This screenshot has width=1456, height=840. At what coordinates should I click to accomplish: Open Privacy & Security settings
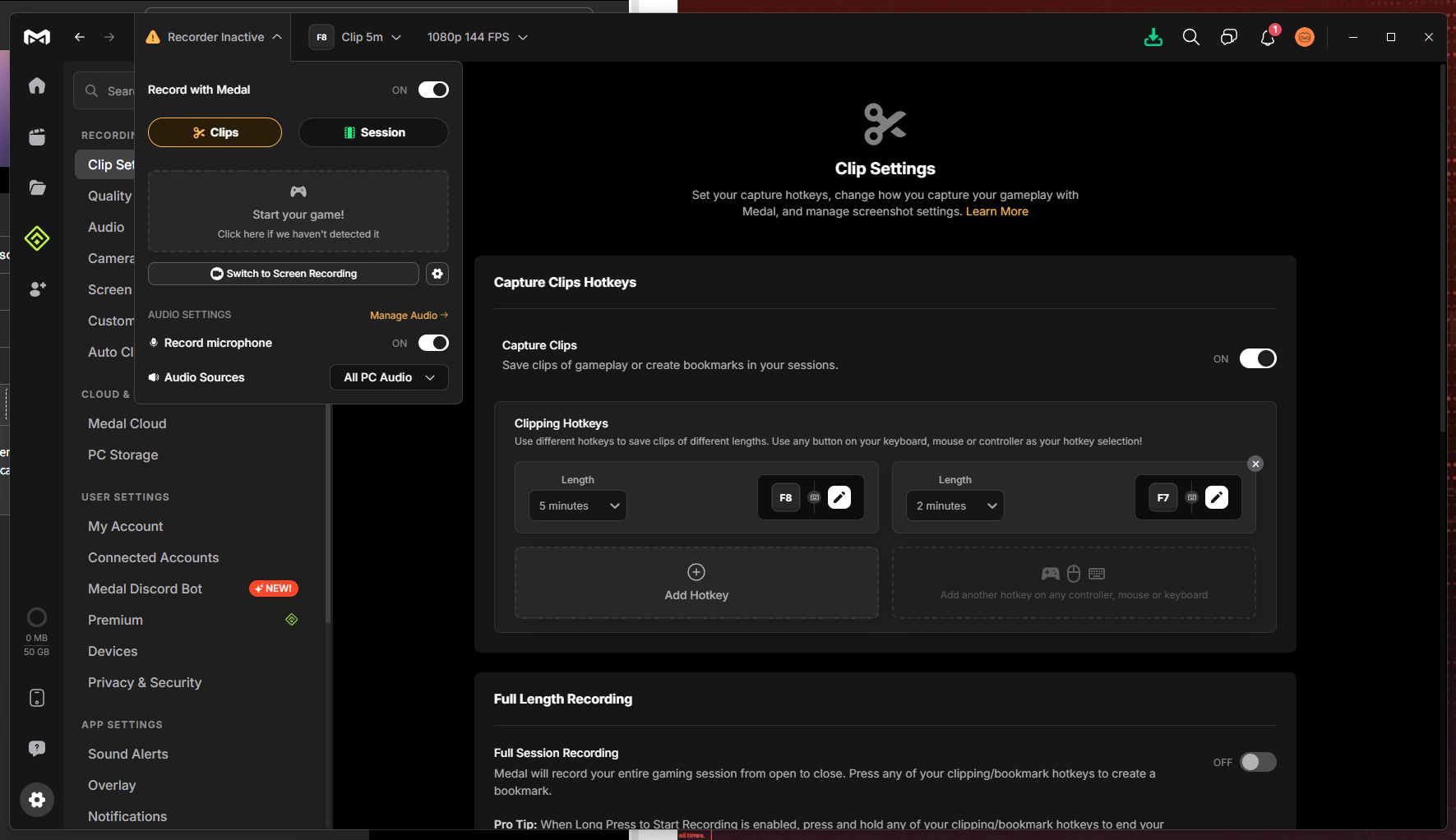(x=145, y=682)
